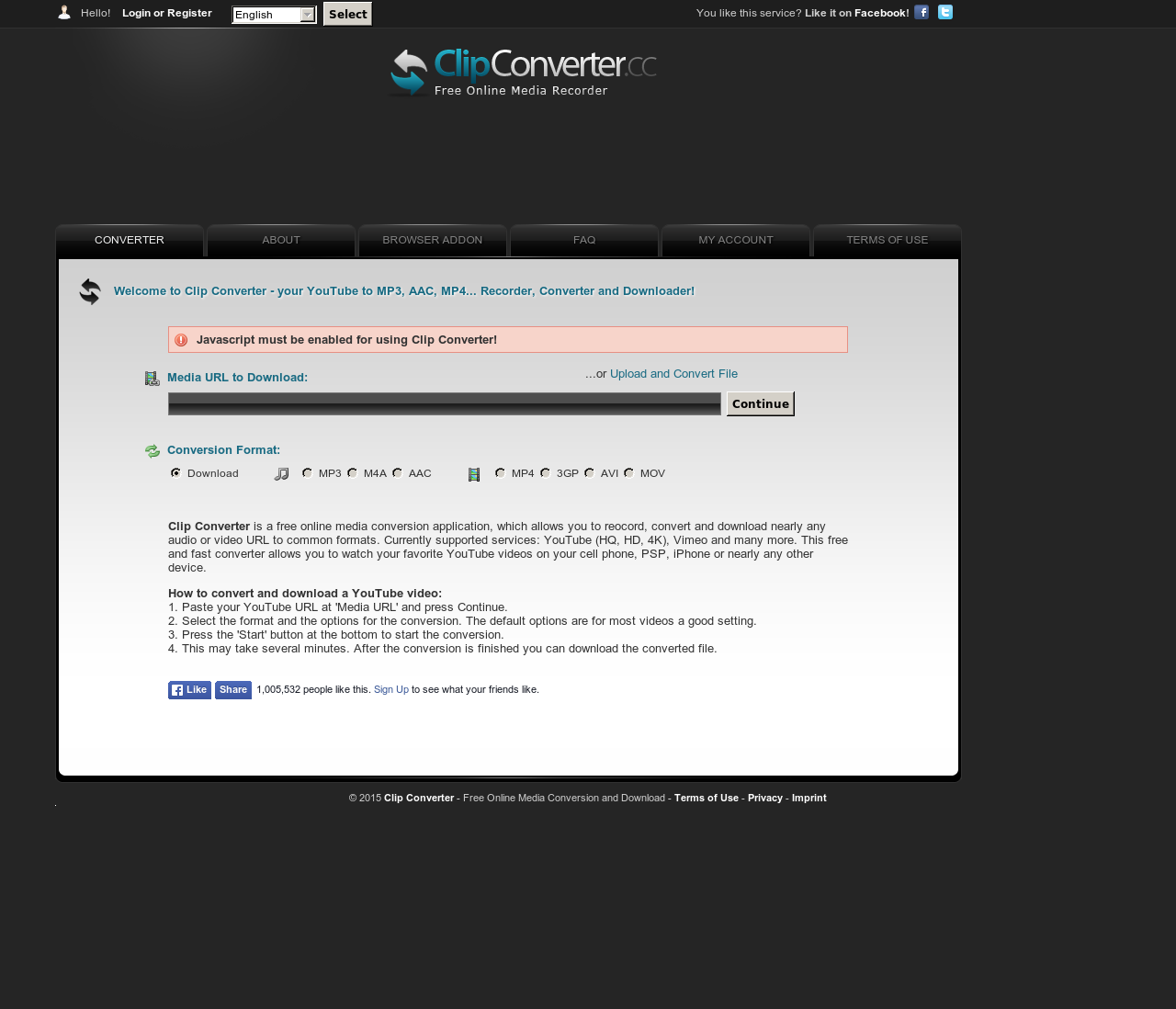Open the footer Terms of Use link
1176x1009 pixels.
click(707, 798)
